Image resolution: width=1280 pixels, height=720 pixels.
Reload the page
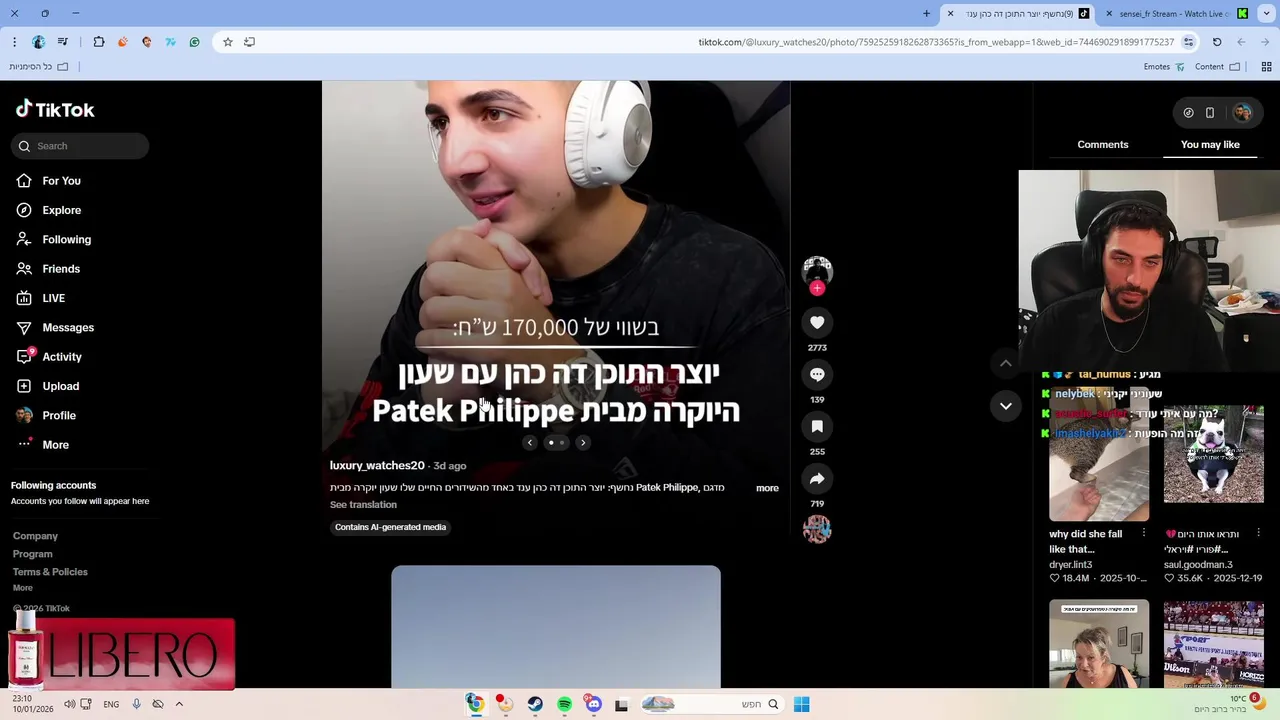[1217, 42]
